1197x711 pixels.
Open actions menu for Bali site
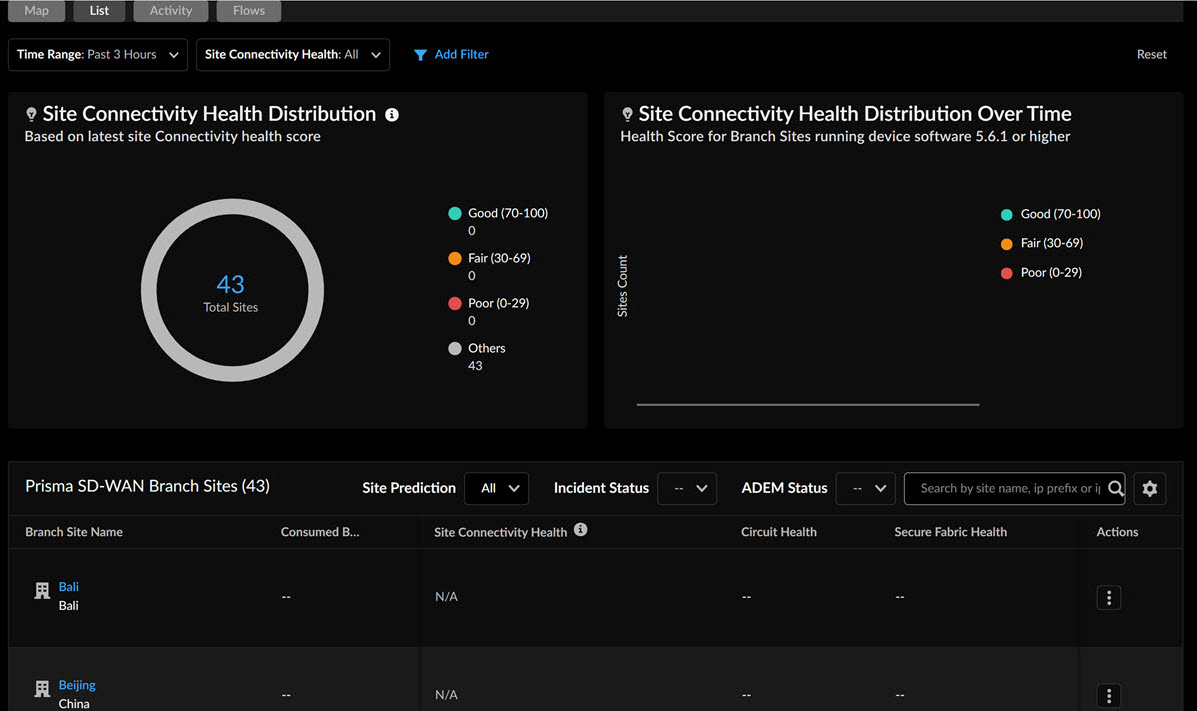pos(1108,597)
